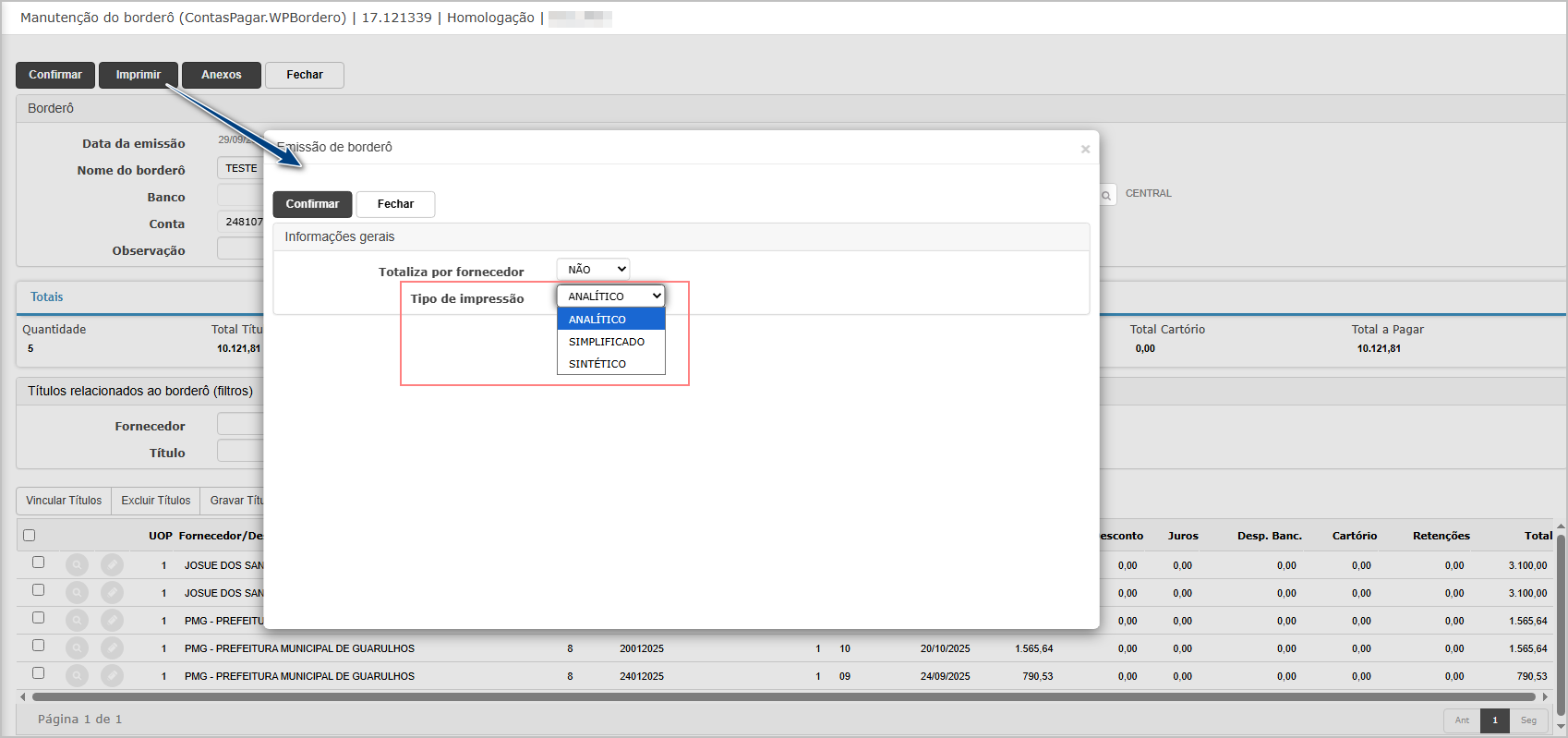1568x738 pixels.
Task: Open the Excluir Títulos tab
Action: (156, 501)
